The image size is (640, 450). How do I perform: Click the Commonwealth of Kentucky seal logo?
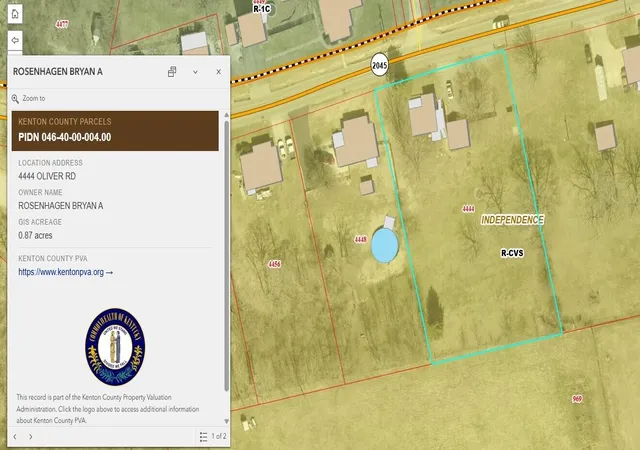tap(115, 347)
